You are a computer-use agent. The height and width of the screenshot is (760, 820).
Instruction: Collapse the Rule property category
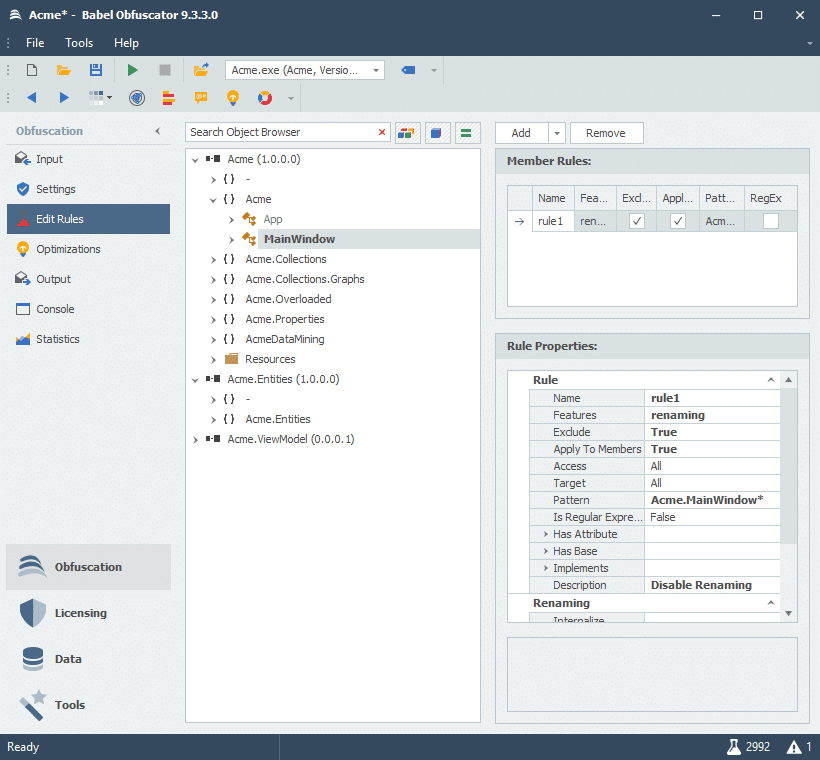tap(770, 380)
